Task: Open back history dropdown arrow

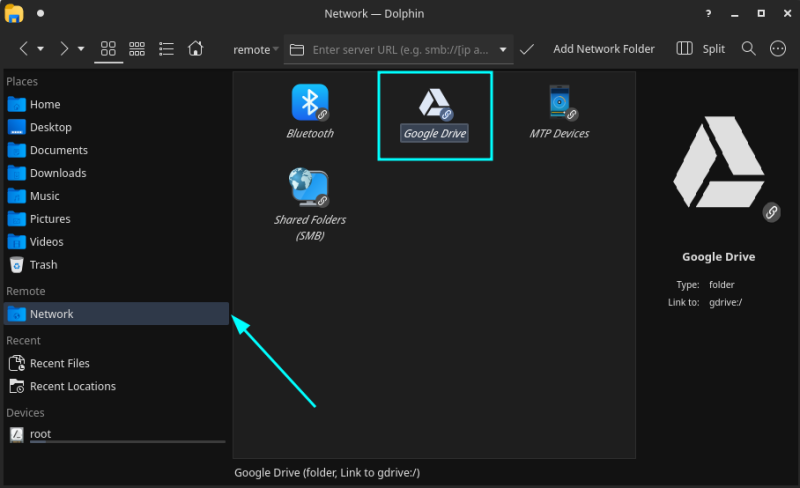Action: [40, 49]
